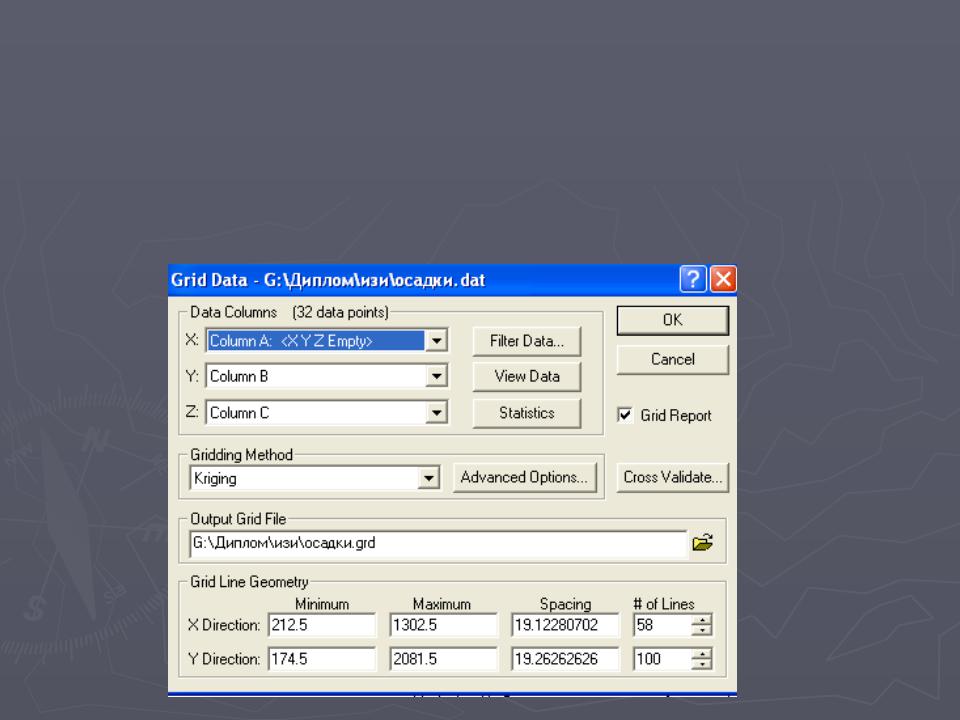Image resolution: width=960 pixels, height=720 pixels.
Task: Click Y Direction Minimum field 174.5
Action: tap(322, 659)
